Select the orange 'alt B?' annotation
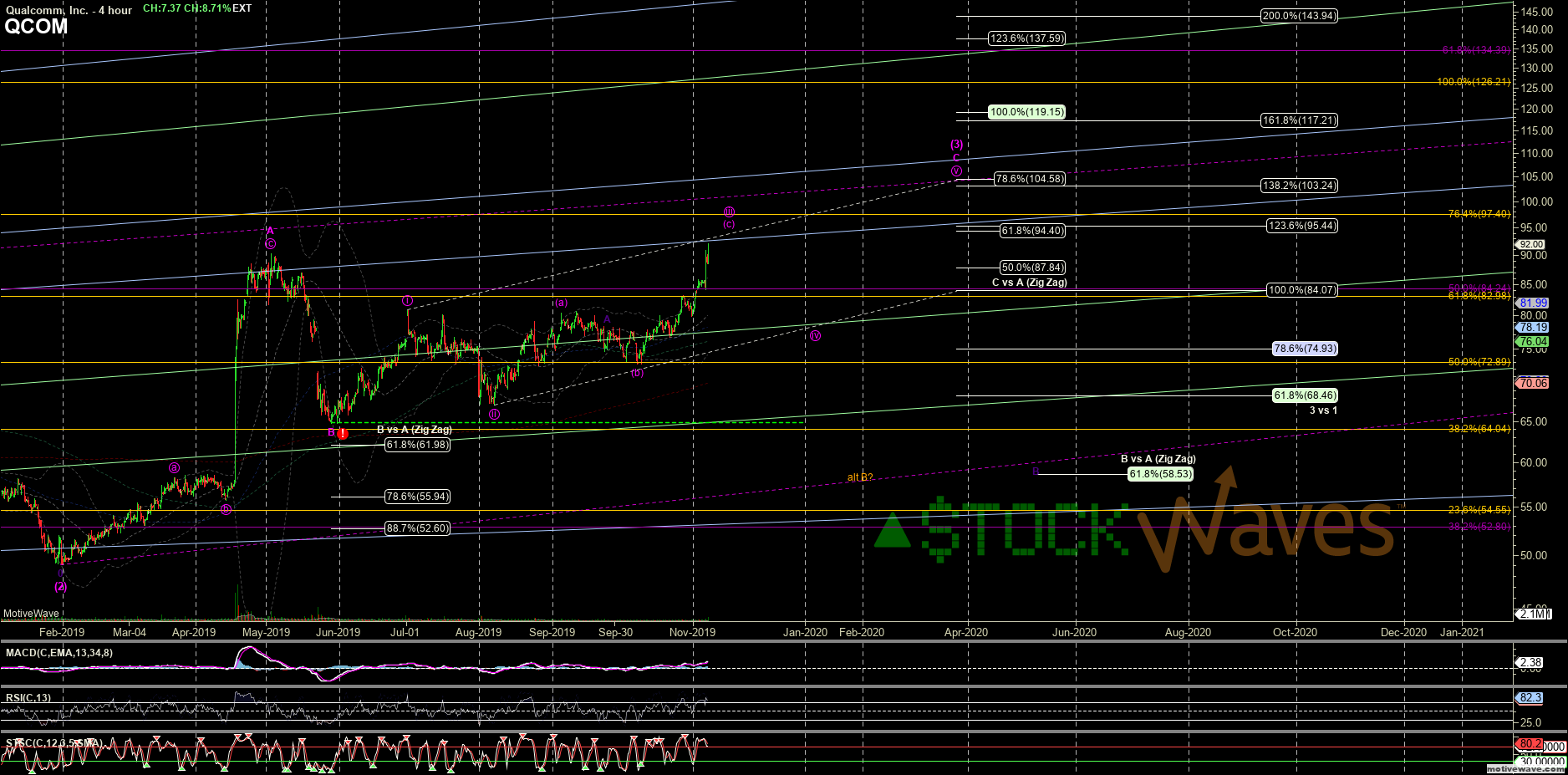This screenshot has height=775, width=1568. click(860, 477)
